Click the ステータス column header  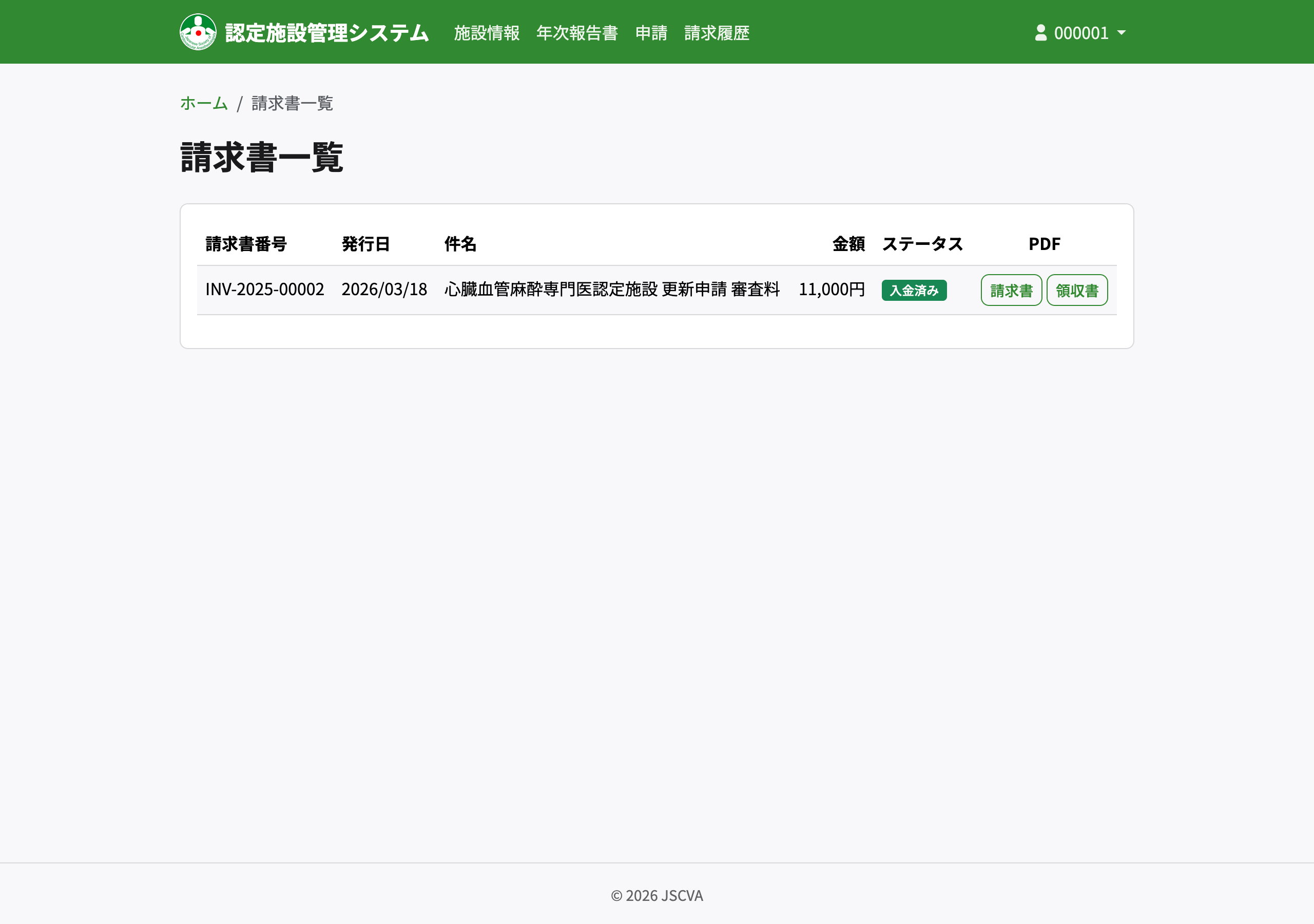tap(922, 243)
